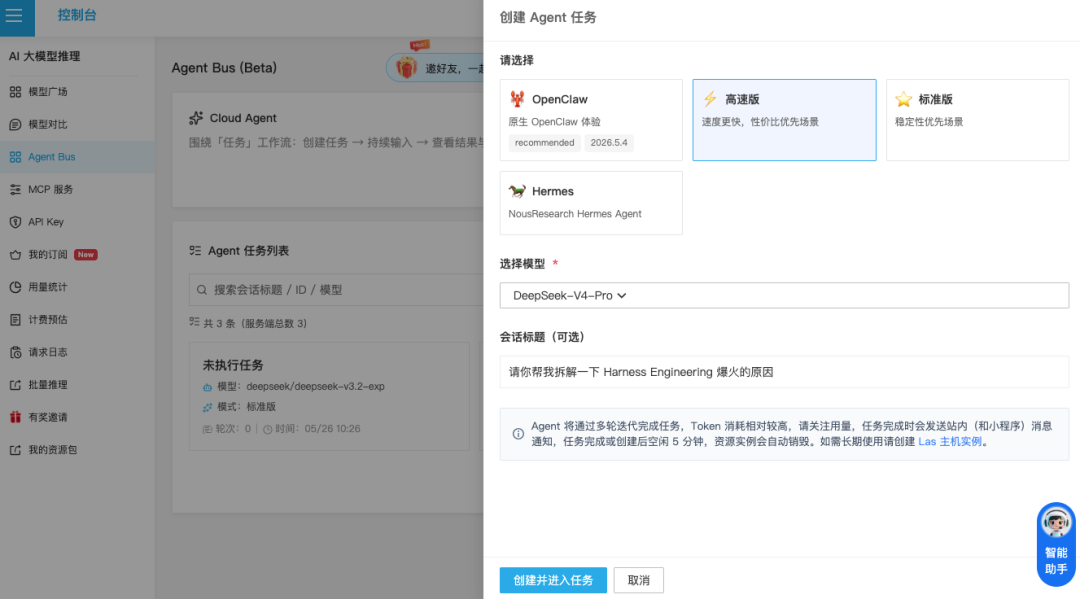Click the 控制台 header link
The height and width of the screenshot is (599, 1080).
[x=77, y=15]
